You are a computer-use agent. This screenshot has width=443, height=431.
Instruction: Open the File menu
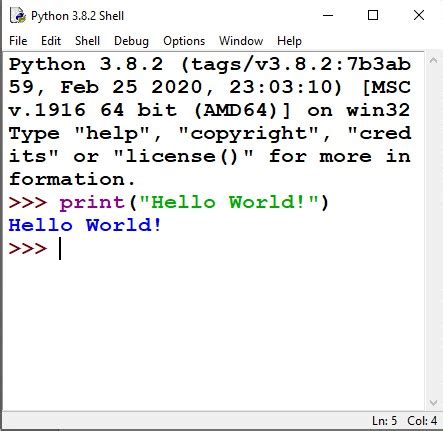coord(18,41)
